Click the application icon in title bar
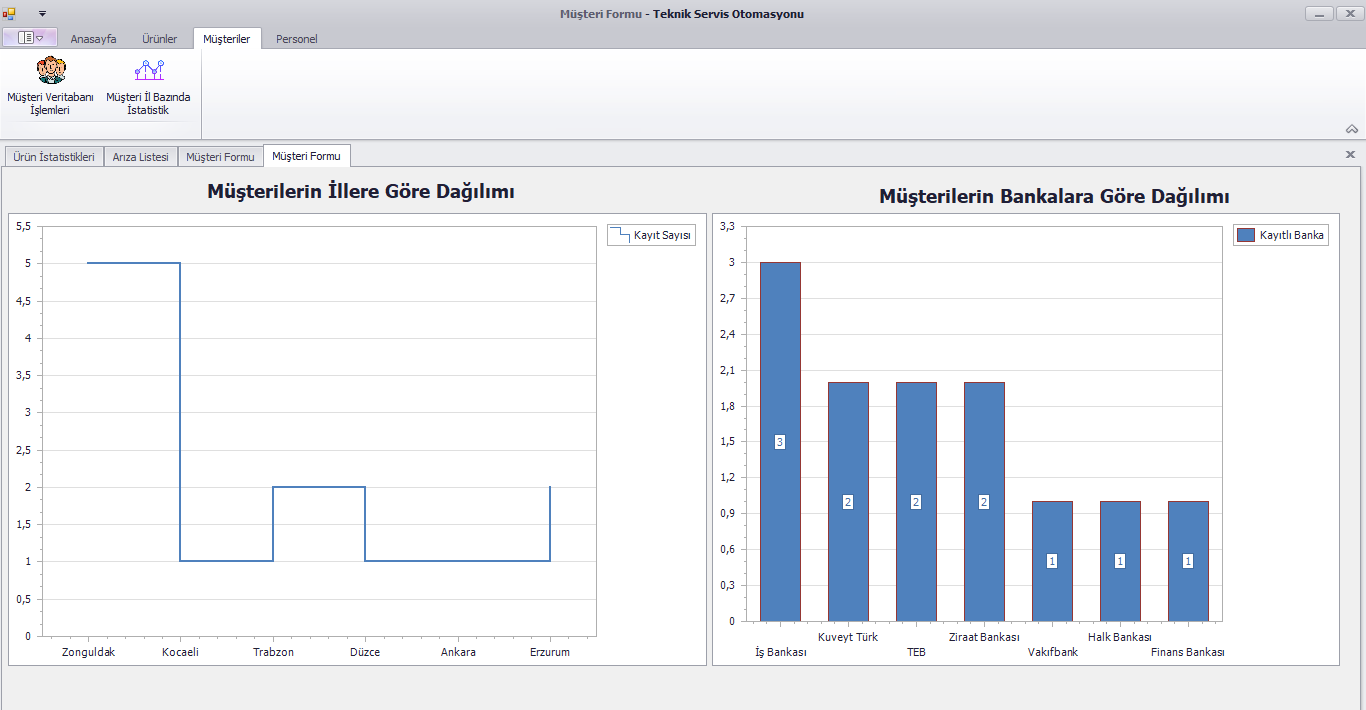1366x710 pixels. [9, 14]
